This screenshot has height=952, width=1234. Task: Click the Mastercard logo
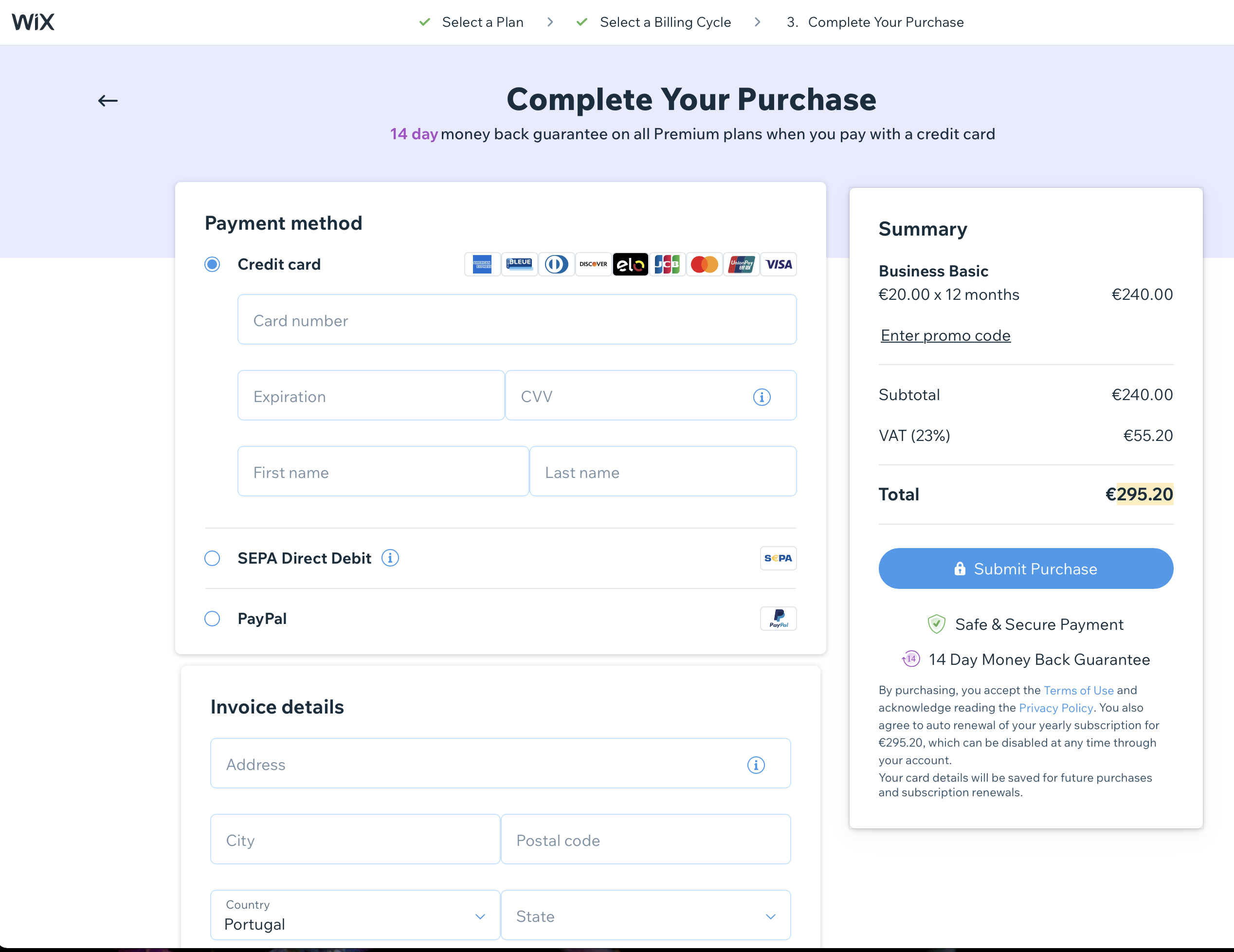click(x=704, y=264)
